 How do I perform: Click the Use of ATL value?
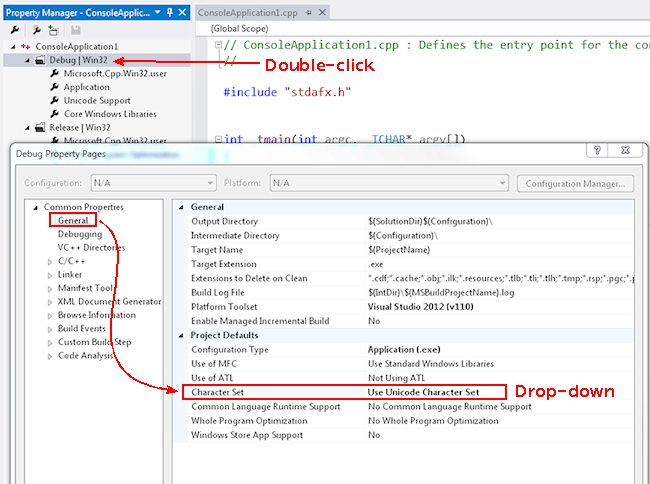[396, 378]
